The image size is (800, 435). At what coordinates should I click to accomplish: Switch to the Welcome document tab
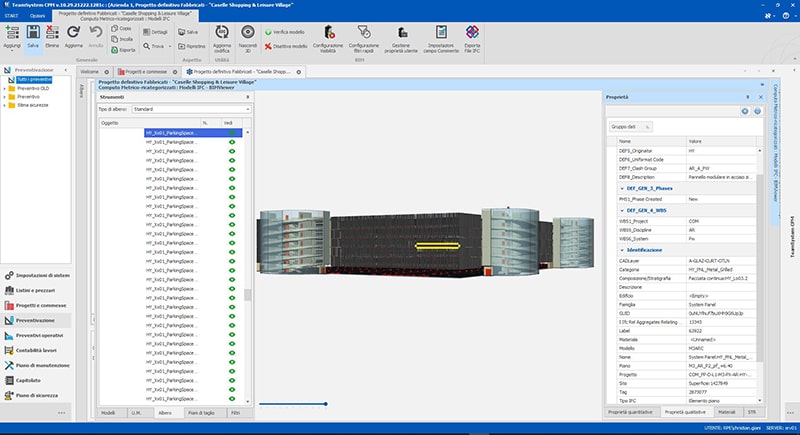89,72
